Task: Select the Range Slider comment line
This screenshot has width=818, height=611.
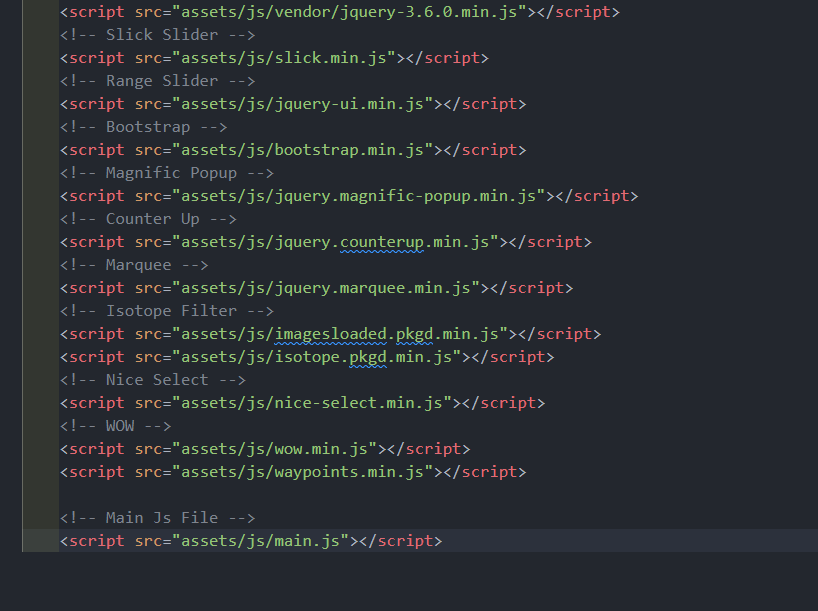Action: coord(158,81)
